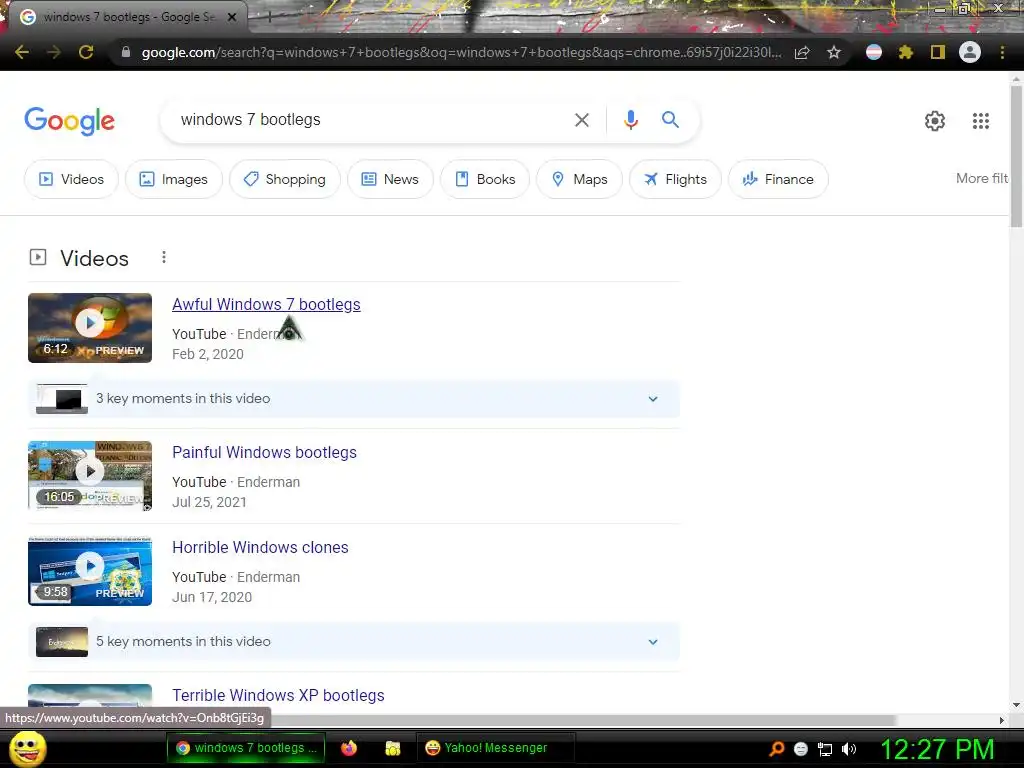The height and width of the screenshot is (768, 1024).
Task: Filter results by Maps
Action: 579,179
